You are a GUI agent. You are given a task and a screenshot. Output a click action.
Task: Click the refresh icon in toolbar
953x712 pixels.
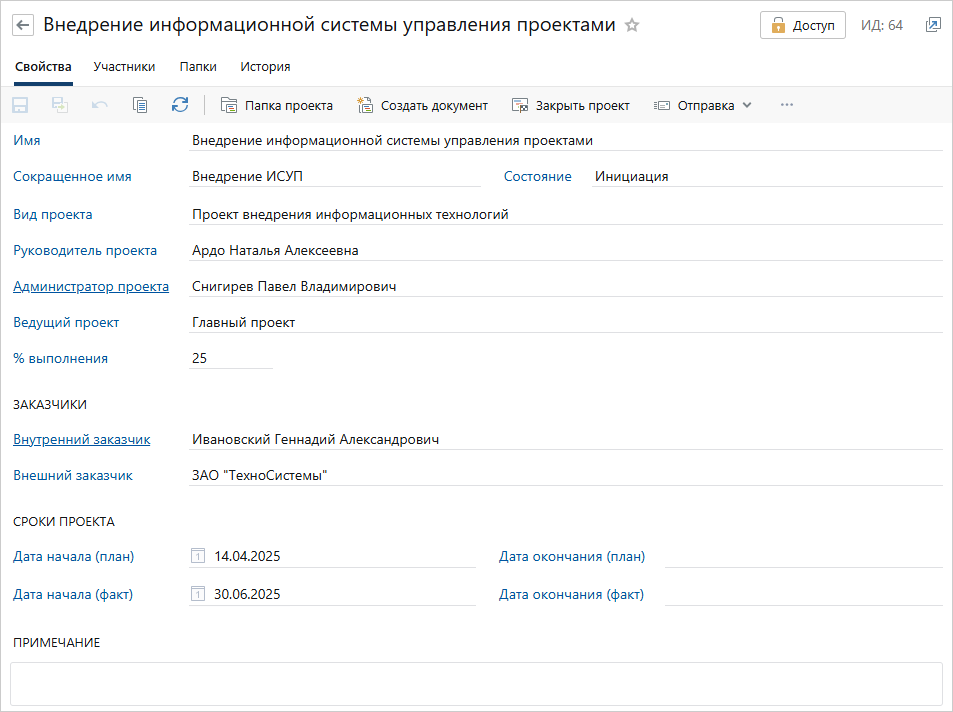(180, 105)
